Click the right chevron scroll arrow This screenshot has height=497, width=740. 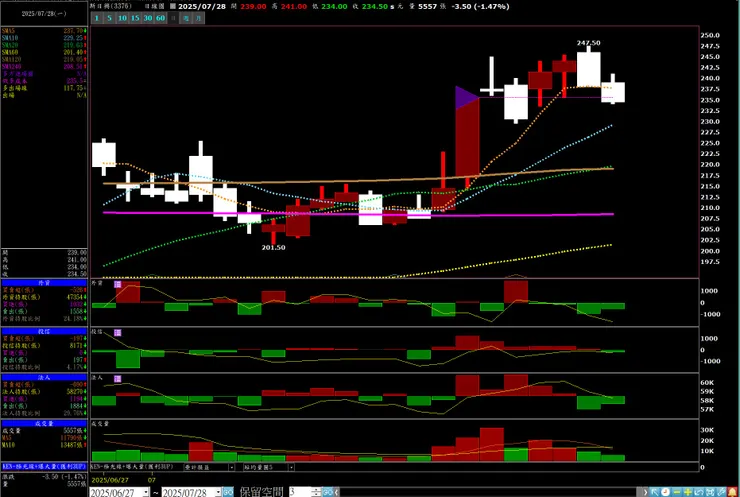(645, 492)
